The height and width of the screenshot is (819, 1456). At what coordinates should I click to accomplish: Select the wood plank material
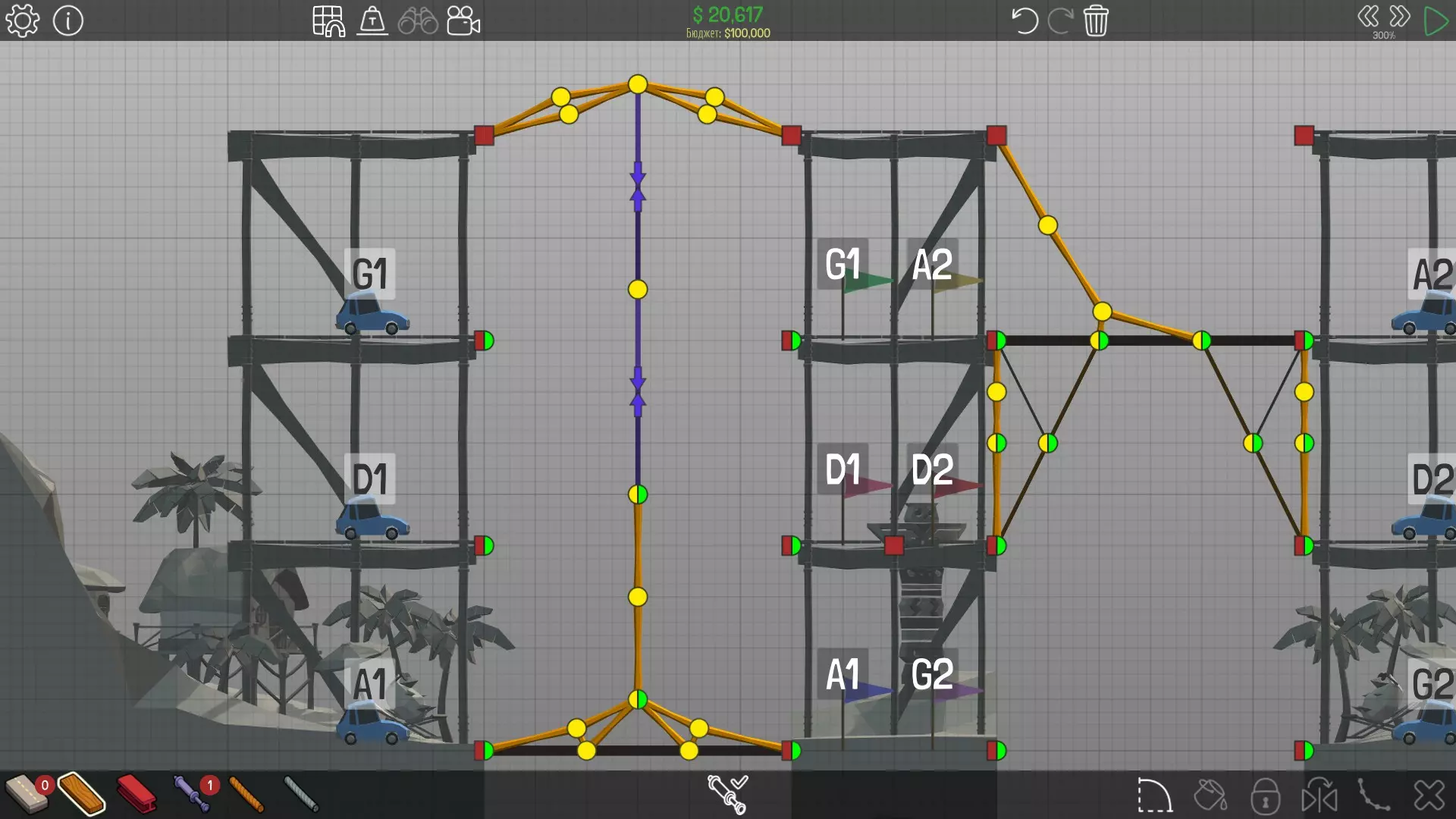tap(81, 794)
